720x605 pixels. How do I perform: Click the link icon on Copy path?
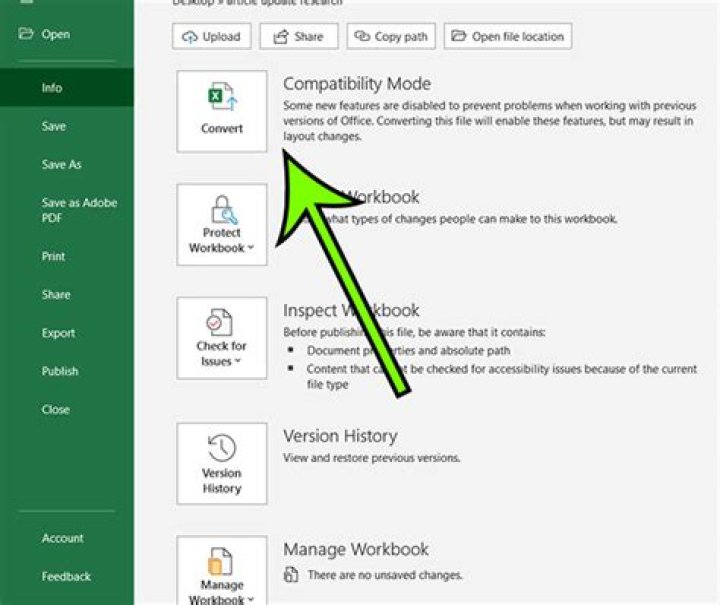point(362,36)
